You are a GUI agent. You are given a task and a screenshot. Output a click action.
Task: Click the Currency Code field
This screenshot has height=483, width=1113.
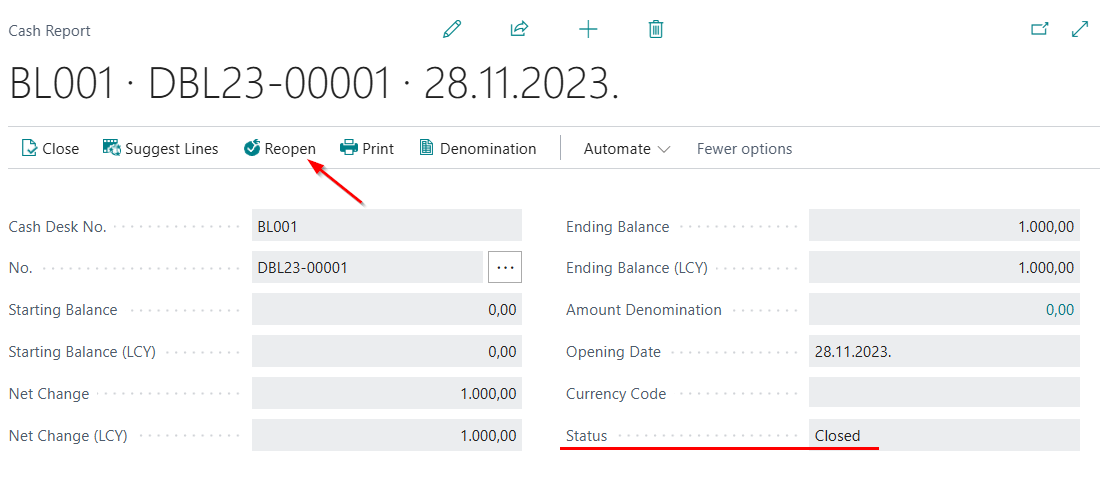(944, 393)
